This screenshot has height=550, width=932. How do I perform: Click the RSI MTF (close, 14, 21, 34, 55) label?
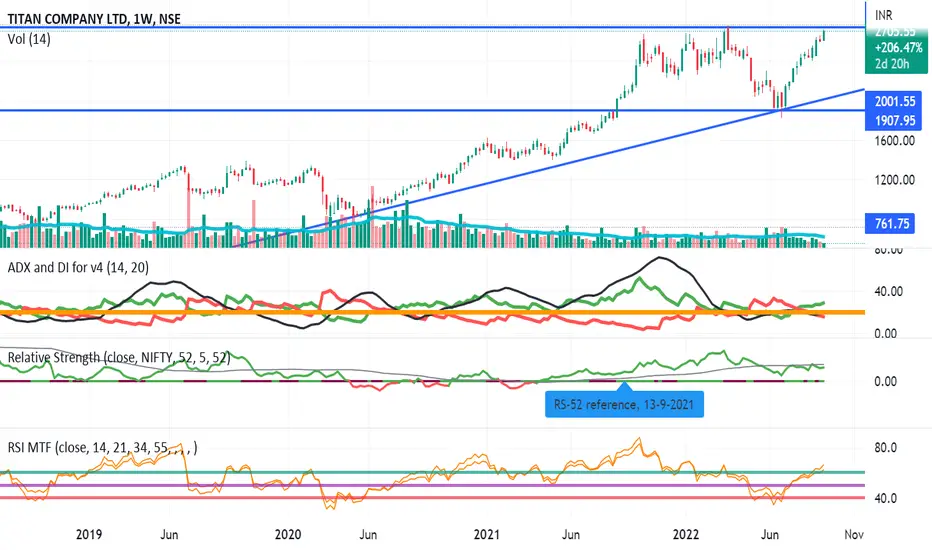(102, 447)
